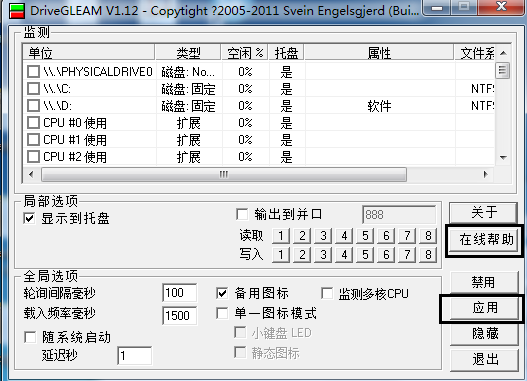This screenshot has height=381, width=527.
Task: Open 在线帮助
Action: (485, 240)
